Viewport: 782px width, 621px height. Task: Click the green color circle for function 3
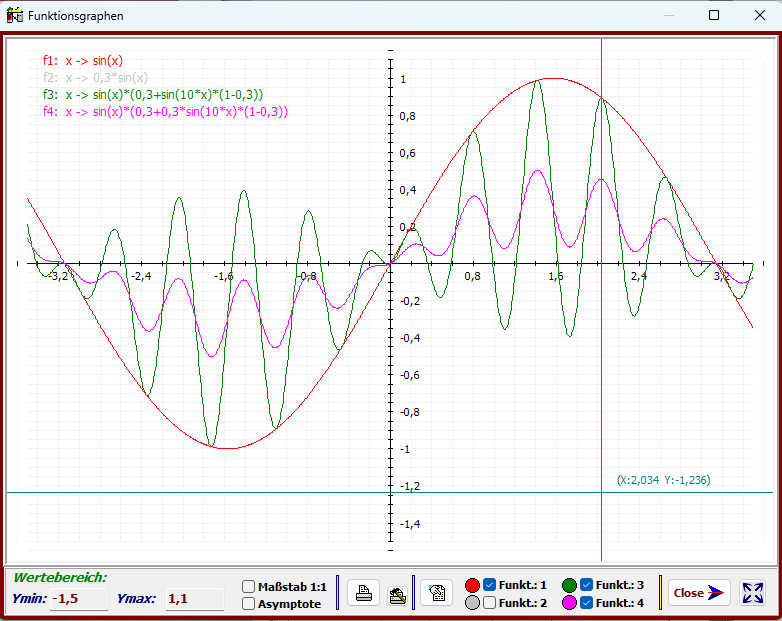click(570, 585)
